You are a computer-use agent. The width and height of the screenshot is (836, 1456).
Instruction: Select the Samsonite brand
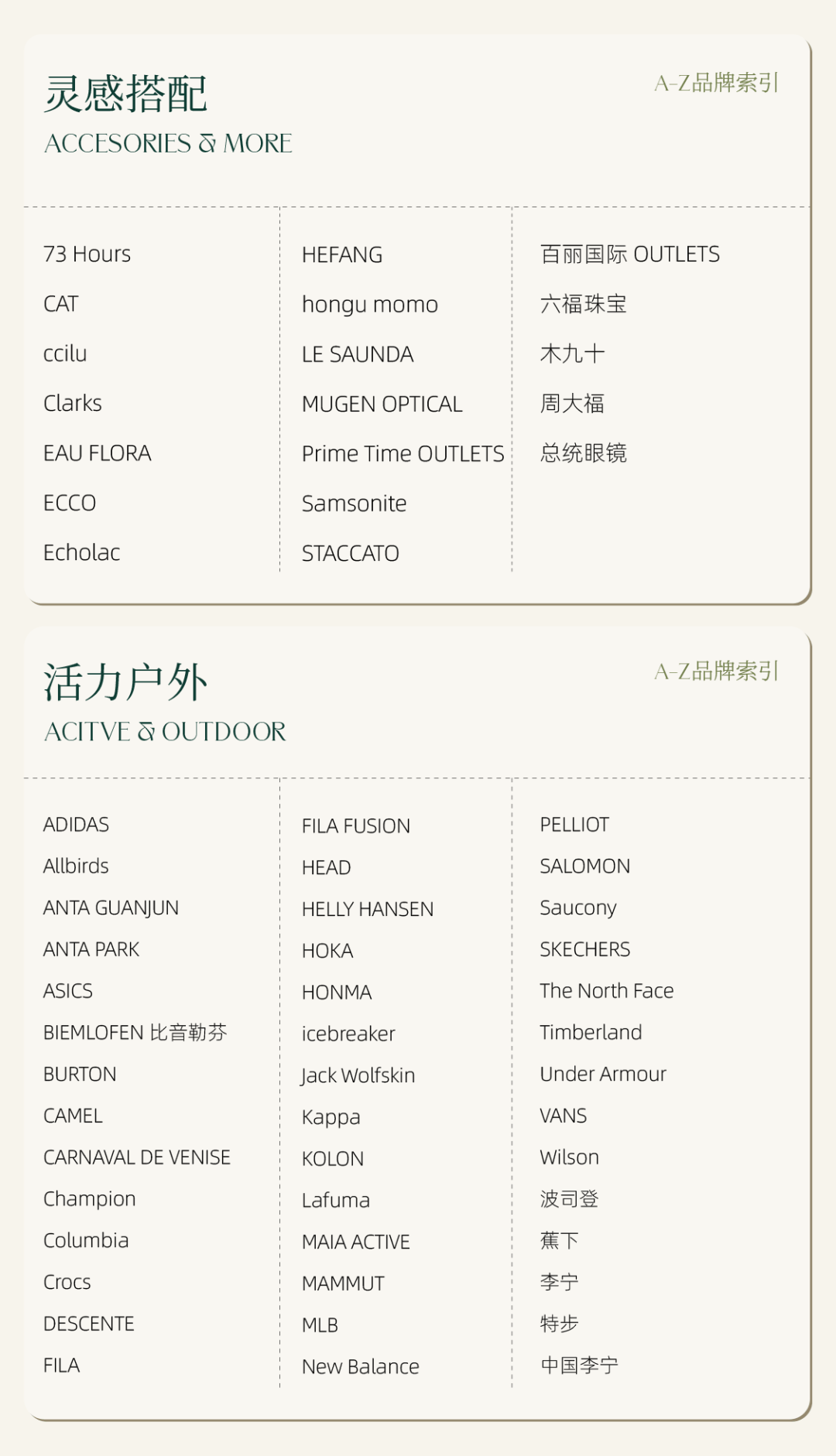click(354, 504)
